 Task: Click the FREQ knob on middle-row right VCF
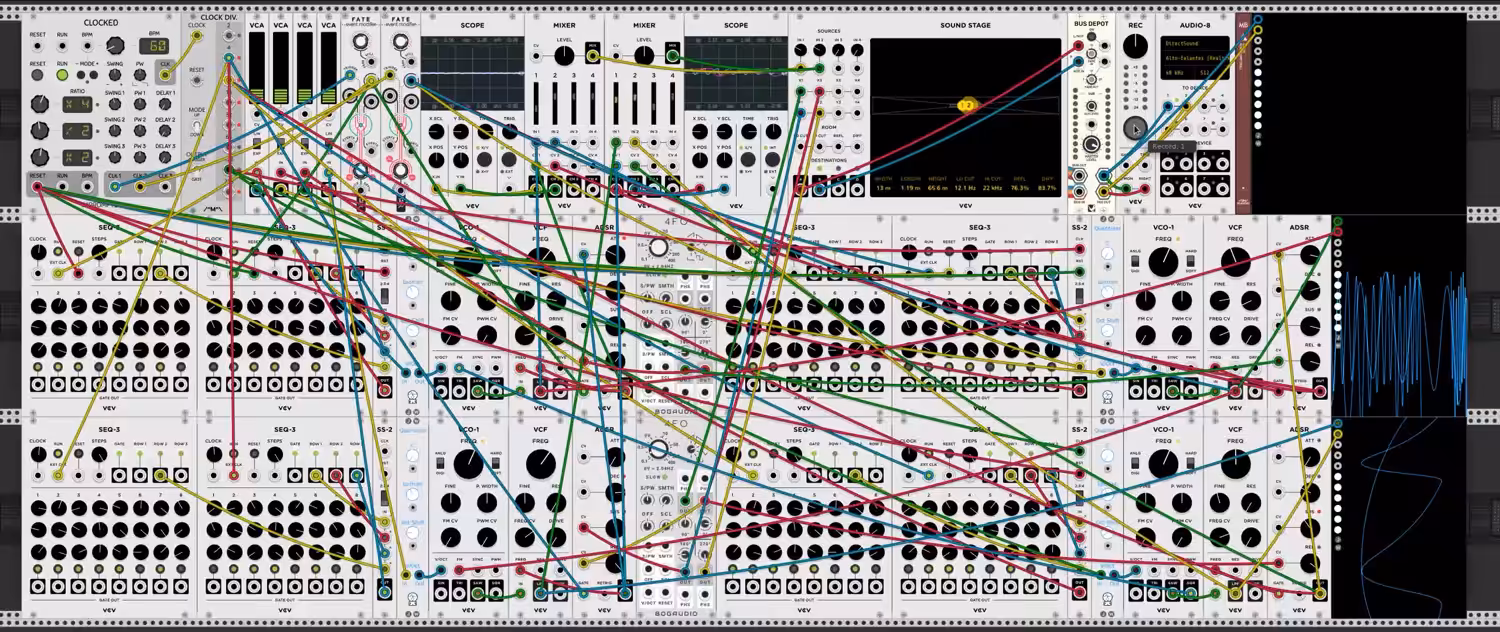(x=1236, y=263)
